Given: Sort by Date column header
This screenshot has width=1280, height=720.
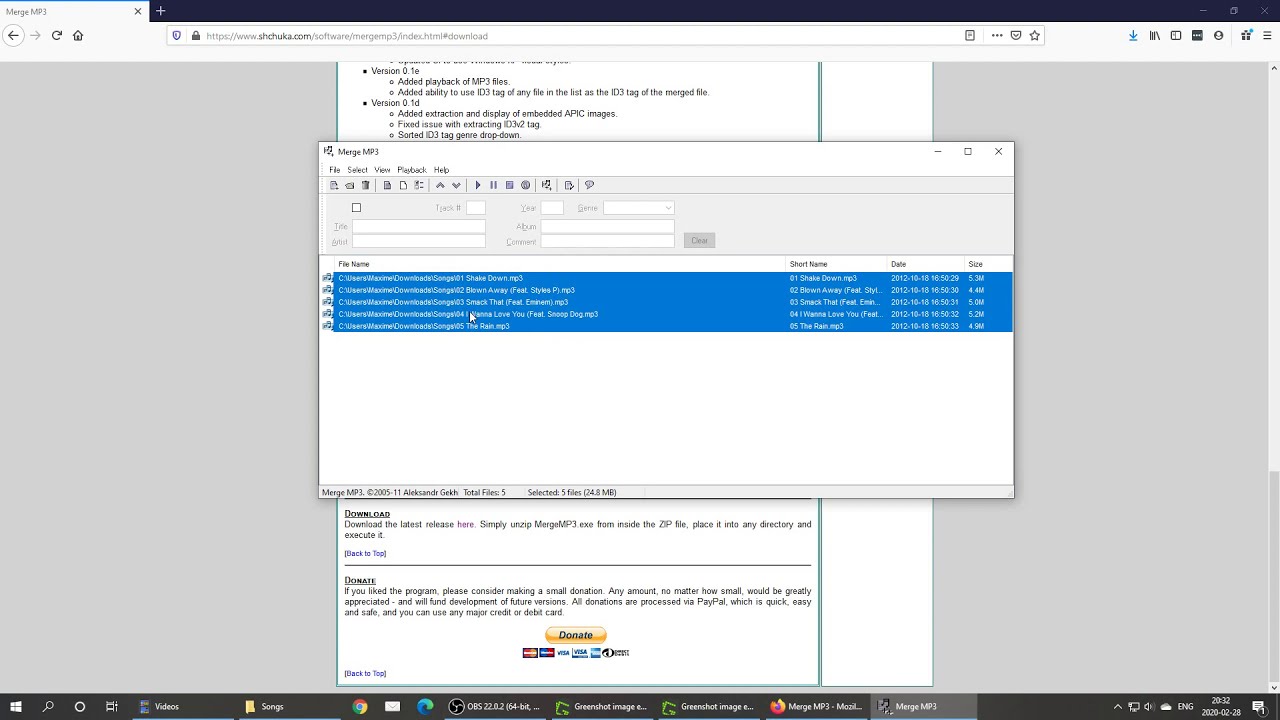Looking at the screenshot, I should tap(926, 264).
